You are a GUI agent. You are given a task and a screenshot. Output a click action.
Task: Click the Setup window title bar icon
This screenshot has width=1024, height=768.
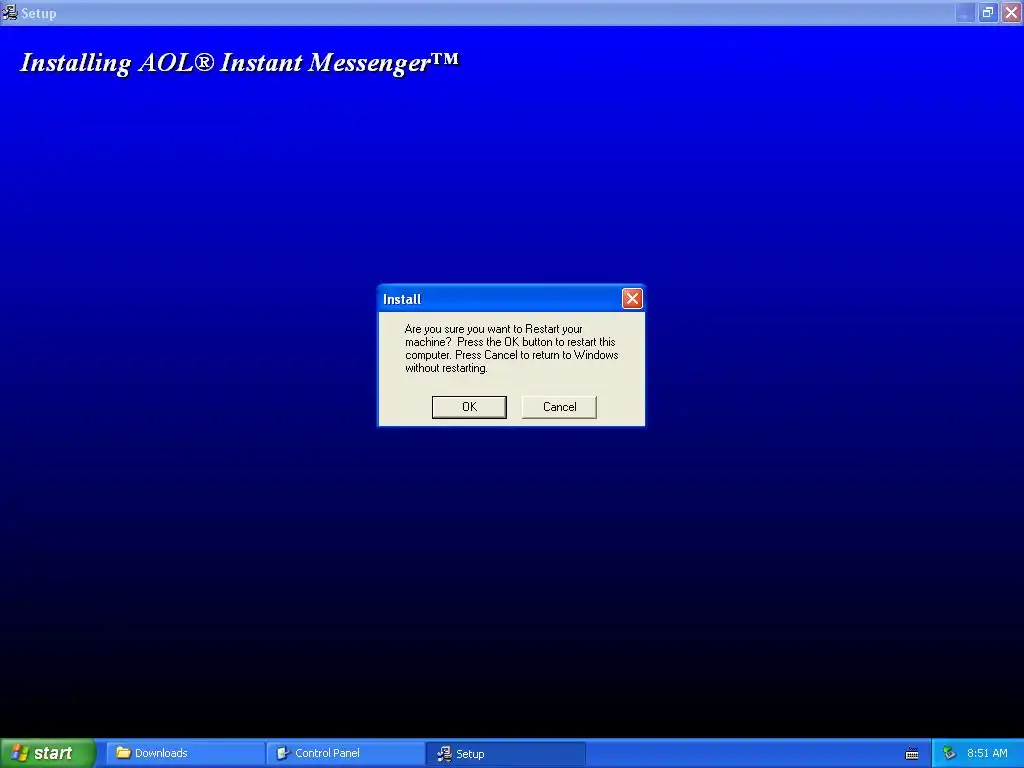tap(9, 12)
